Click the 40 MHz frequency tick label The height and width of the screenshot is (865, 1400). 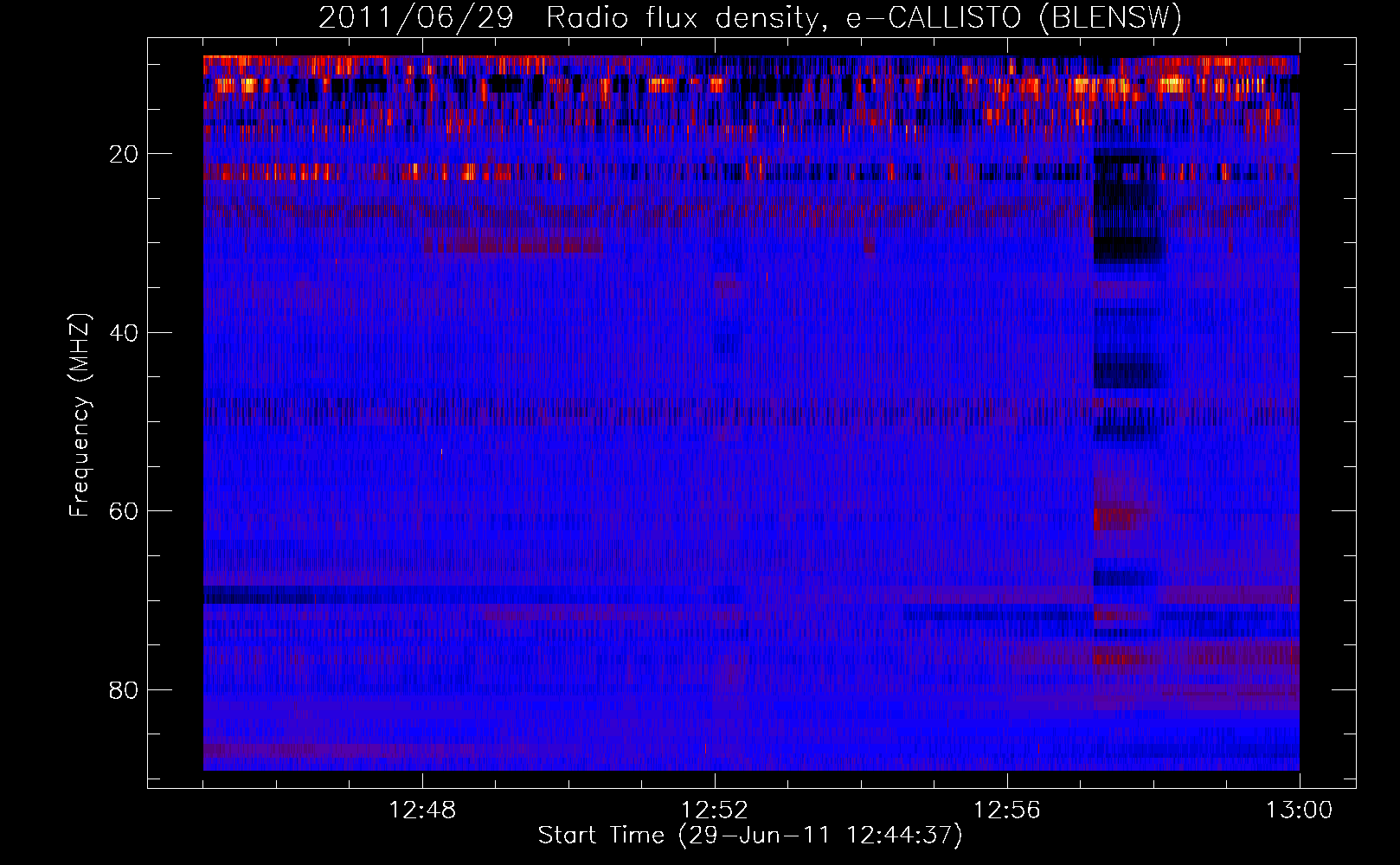[x=124, y=333]
